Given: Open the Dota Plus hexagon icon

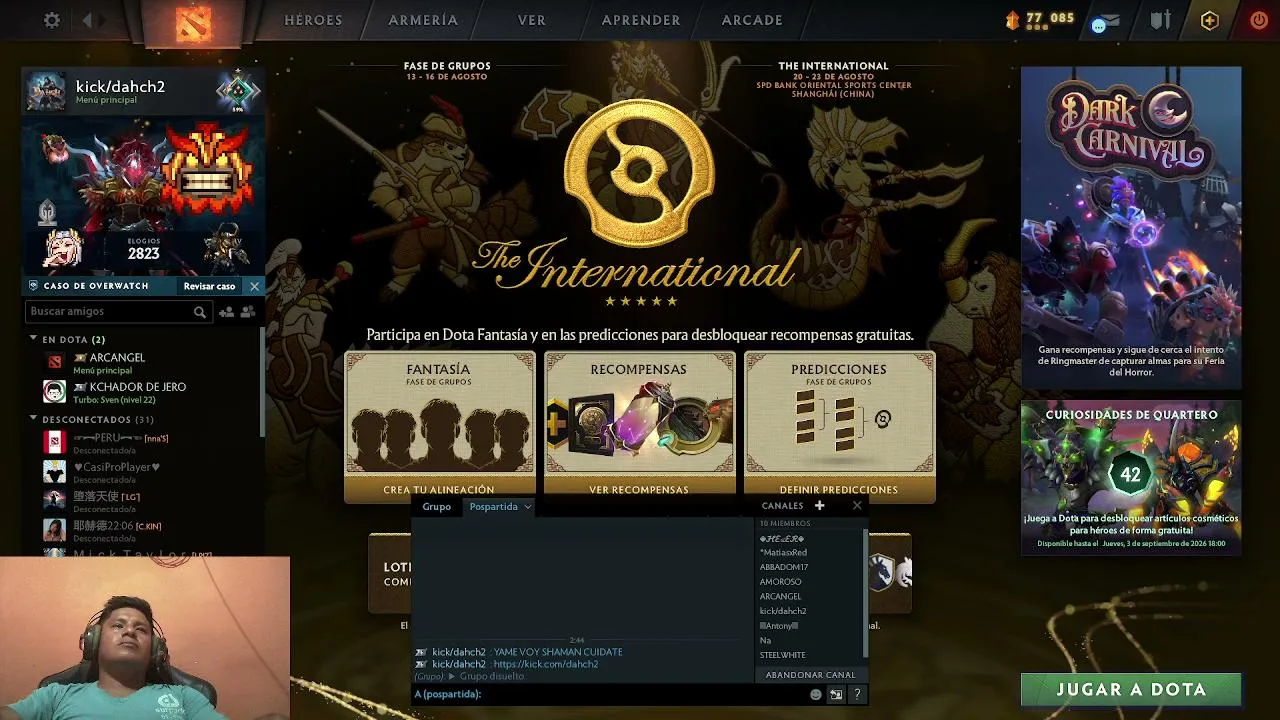Looking at the screenshot, I should tap(1210, 20).
